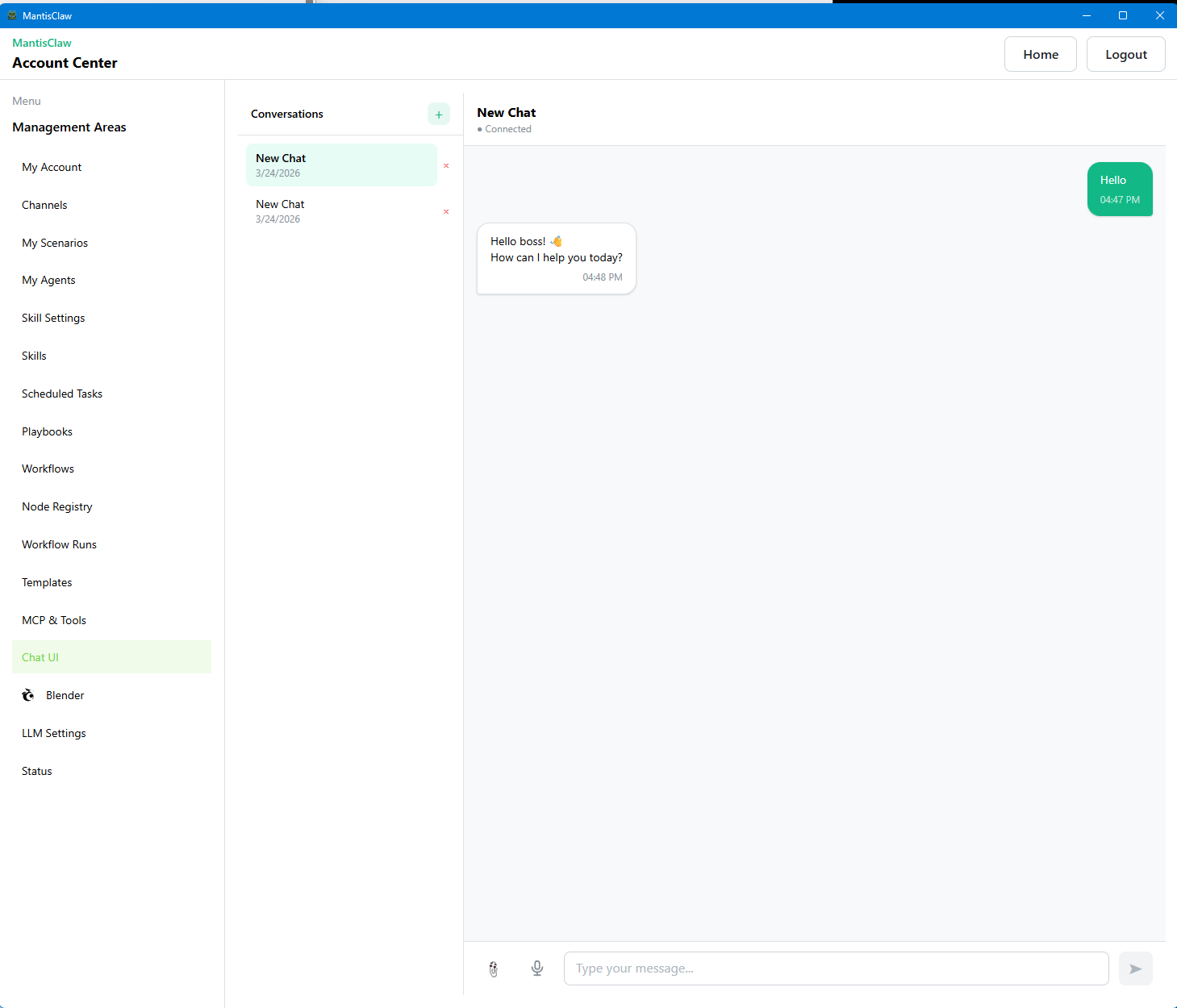
Task: Open Scheduled Tasks
Action: [62, 394]
